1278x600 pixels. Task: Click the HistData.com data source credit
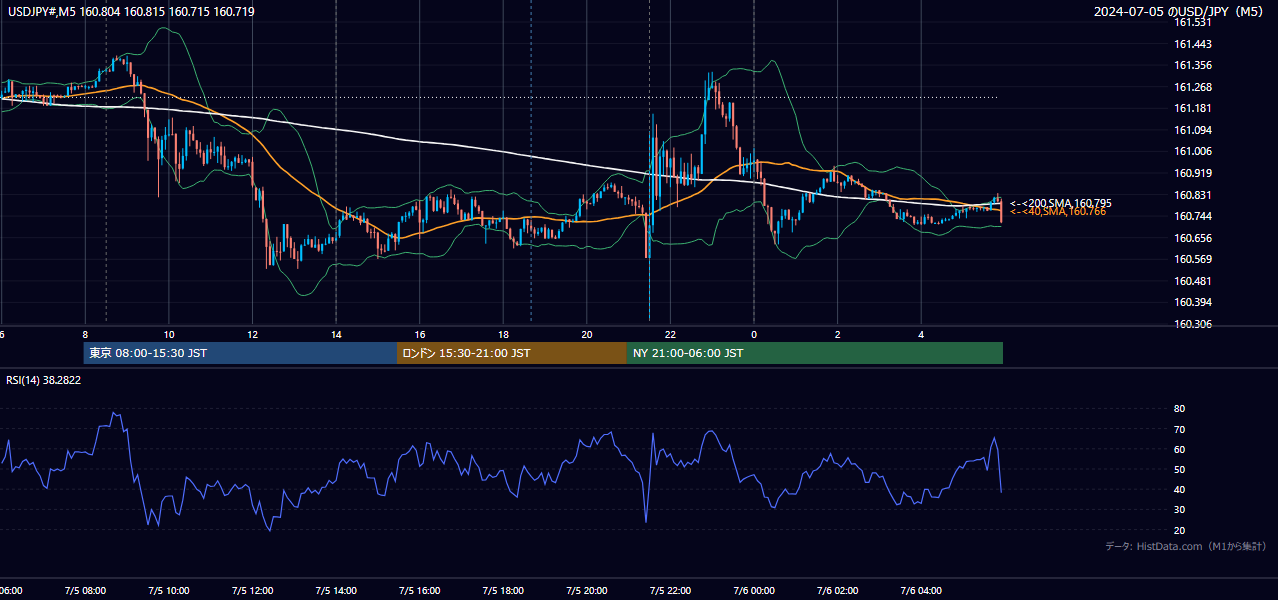(x=1186, y=546)
